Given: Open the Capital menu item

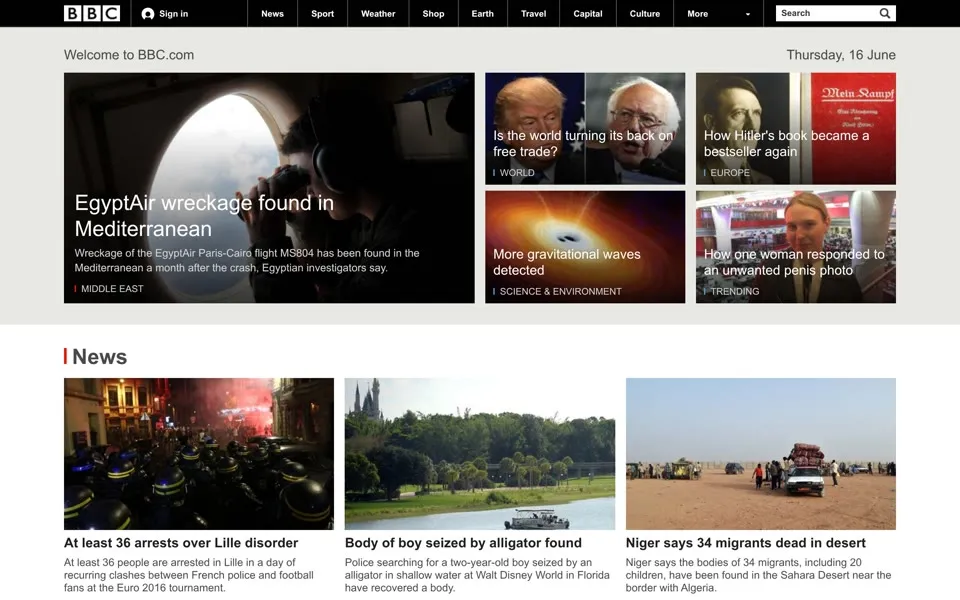Looking at the screenshot, I should (x=588, y=13).
